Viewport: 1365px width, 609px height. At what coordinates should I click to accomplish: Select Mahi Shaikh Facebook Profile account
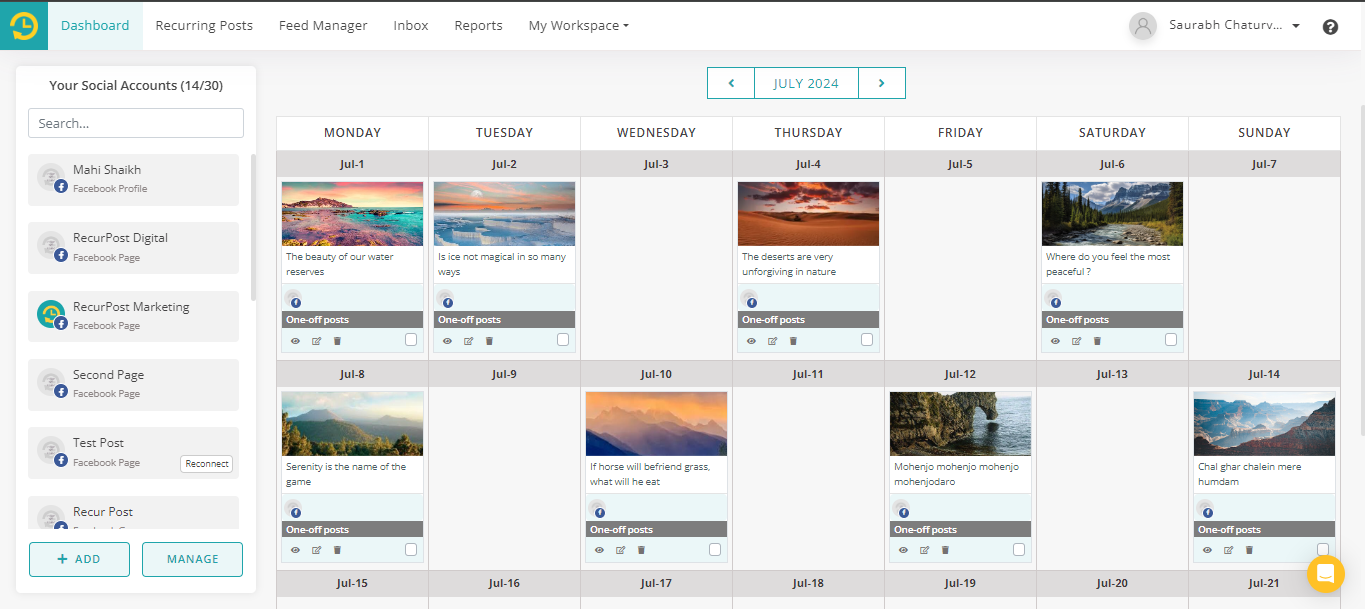pyautogui.click(x=133, y=179)
